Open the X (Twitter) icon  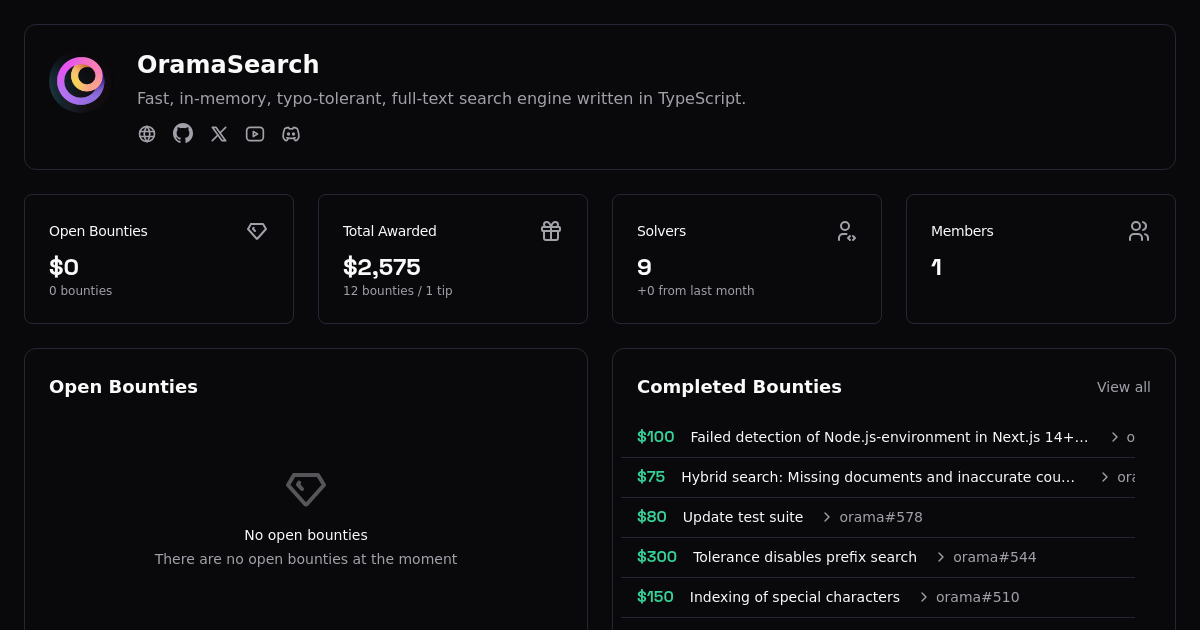click(x=219, y=134)
